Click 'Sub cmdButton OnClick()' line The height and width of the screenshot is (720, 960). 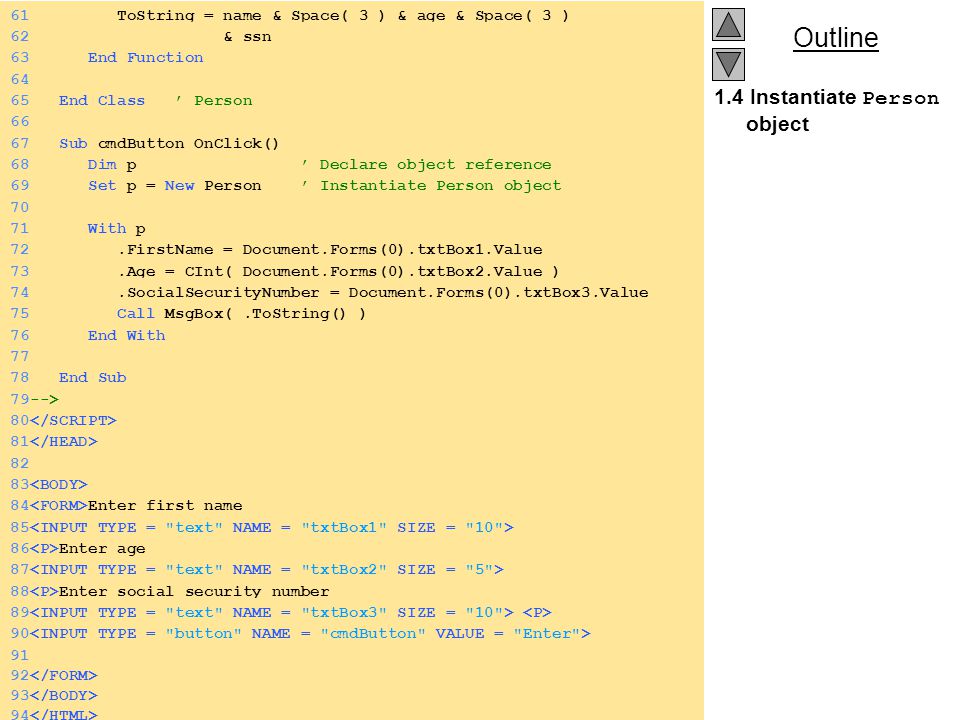tap(169, 143)
